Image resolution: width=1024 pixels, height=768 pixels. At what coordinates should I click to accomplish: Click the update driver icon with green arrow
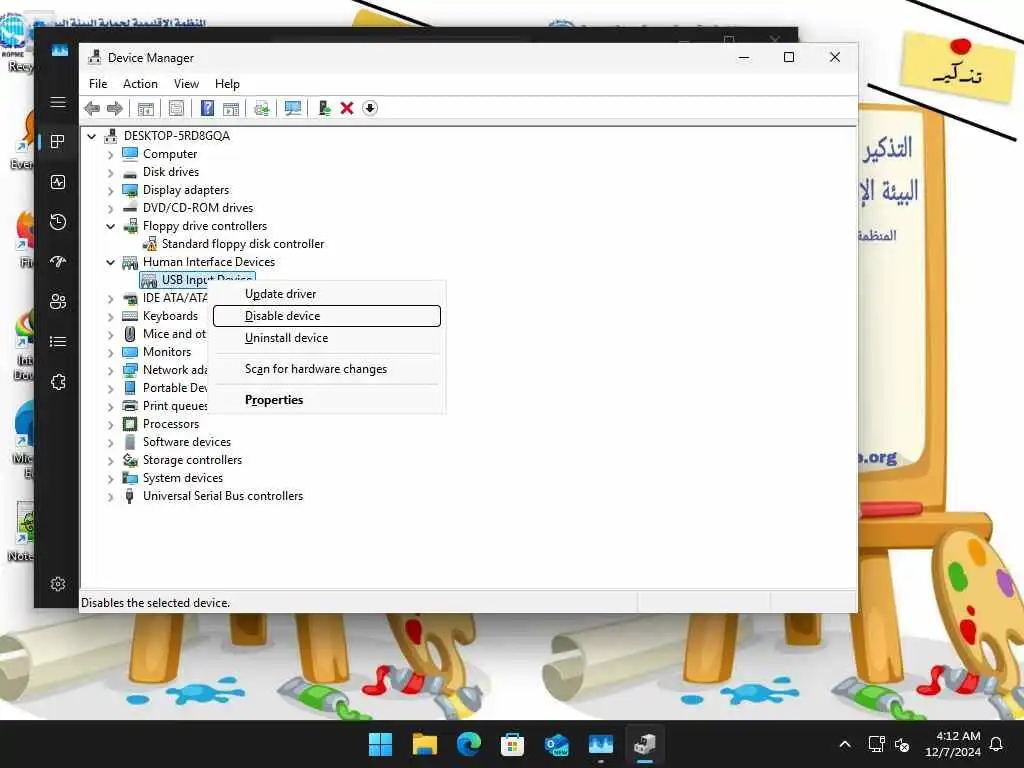coord(325,108)
